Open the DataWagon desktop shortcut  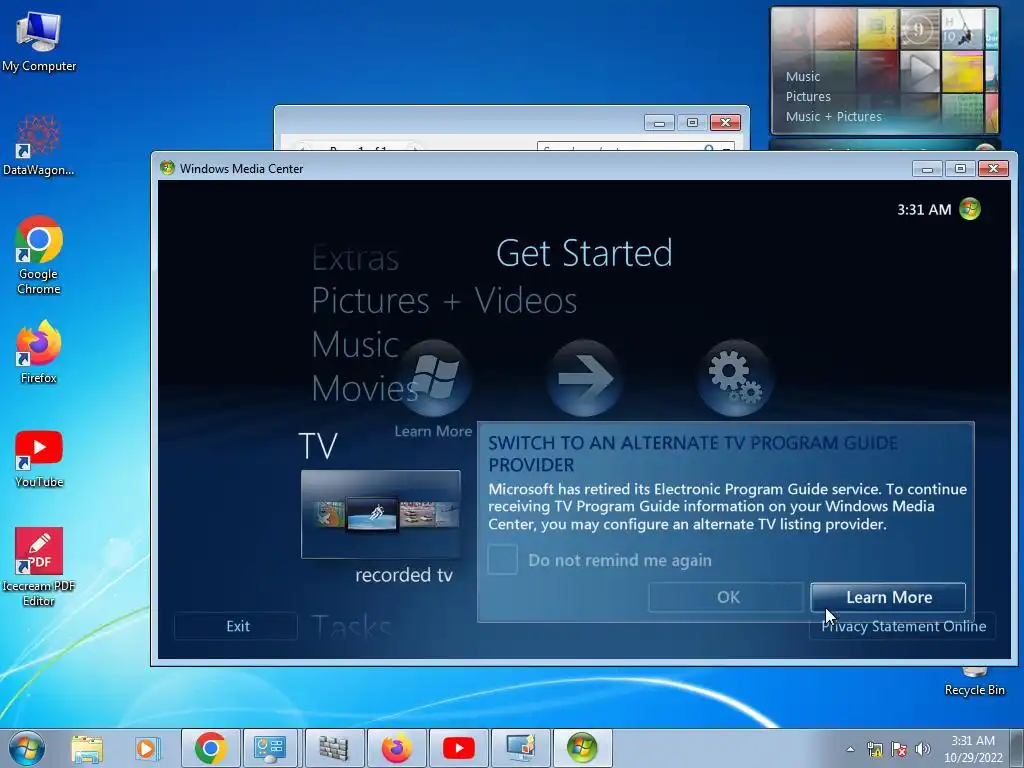point(38,145)
